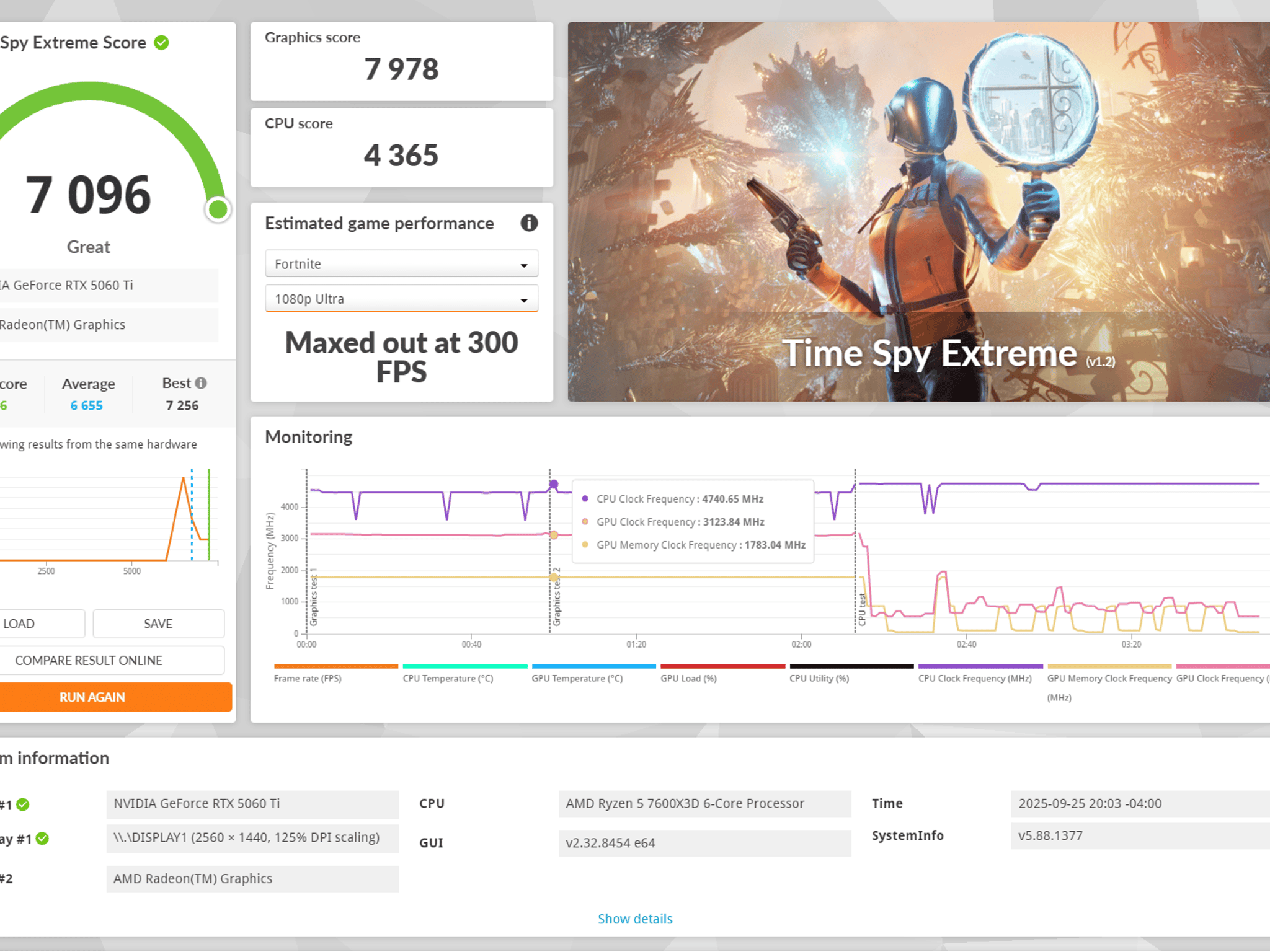This screenshot has height=952, width=1270.
Task: Click the SAVE button
Action: (x=158, y=624)
